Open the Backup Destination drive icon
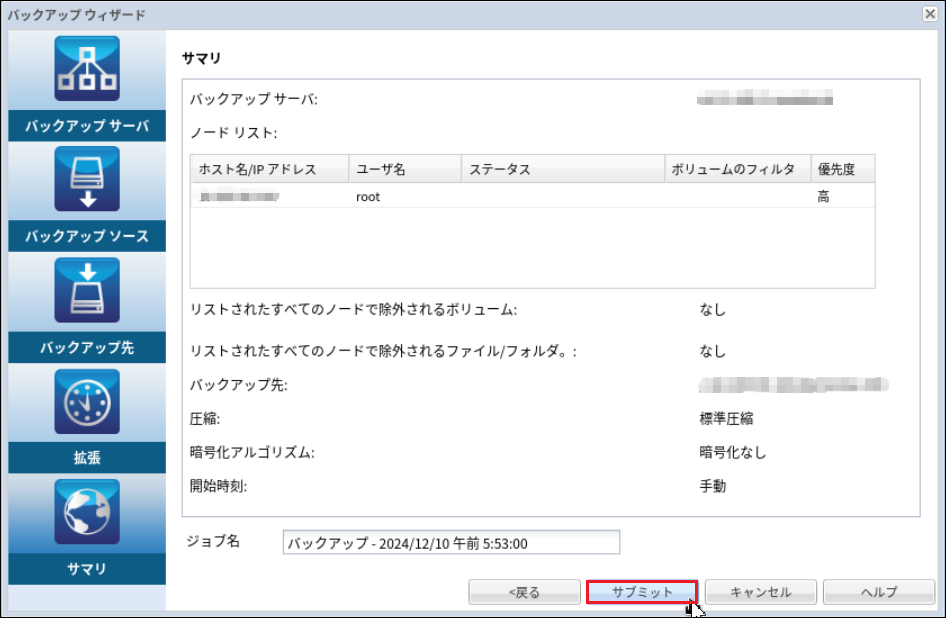The width and height of the screenshot is (946, 618). pos(87,290)
